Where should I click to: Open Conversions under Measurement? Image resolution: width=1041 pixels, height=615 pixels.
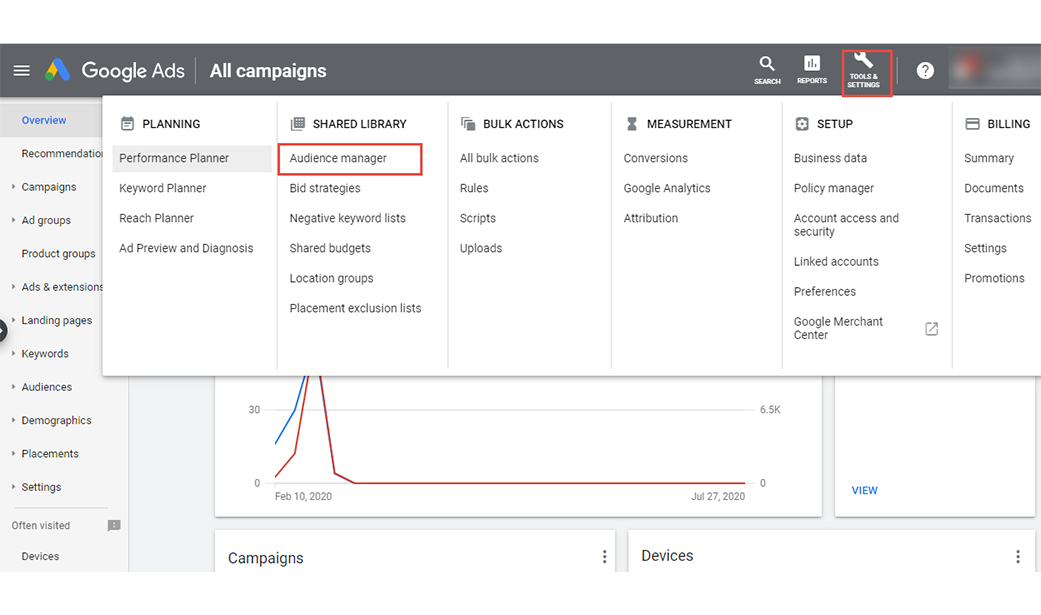point(655,158)
